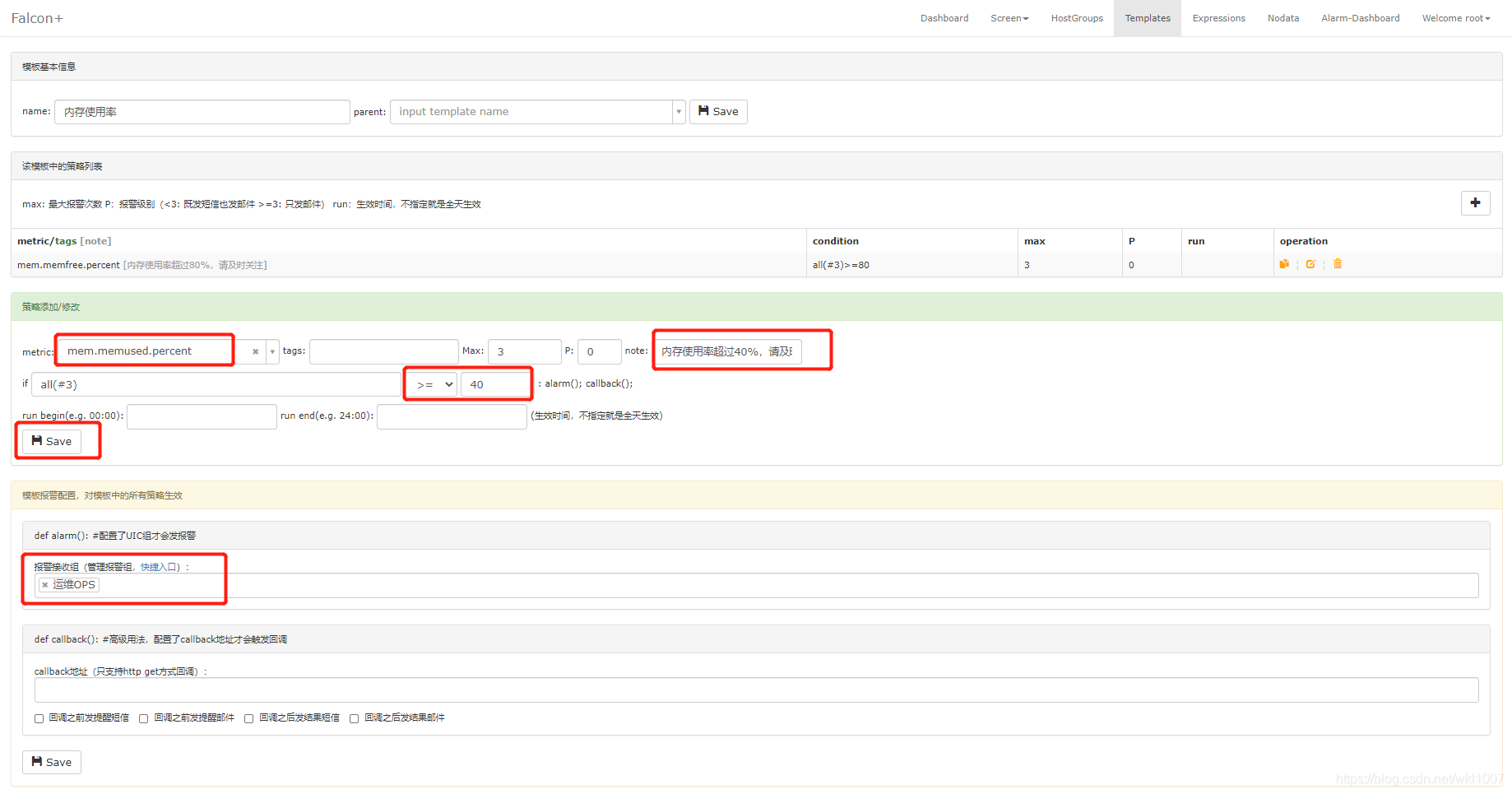1512x794 pixels.
Task: Add a new strategy with plus button
Action: click(x=1475, y=202)
